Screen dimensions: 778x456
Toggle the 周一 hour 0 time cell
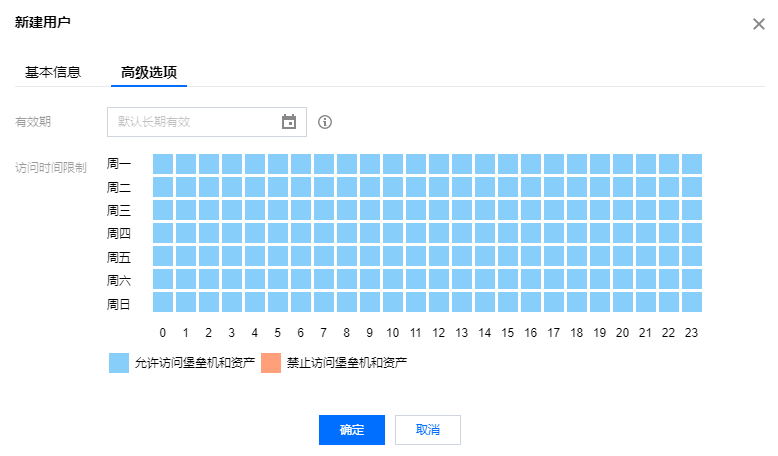(x=163, y=164)
